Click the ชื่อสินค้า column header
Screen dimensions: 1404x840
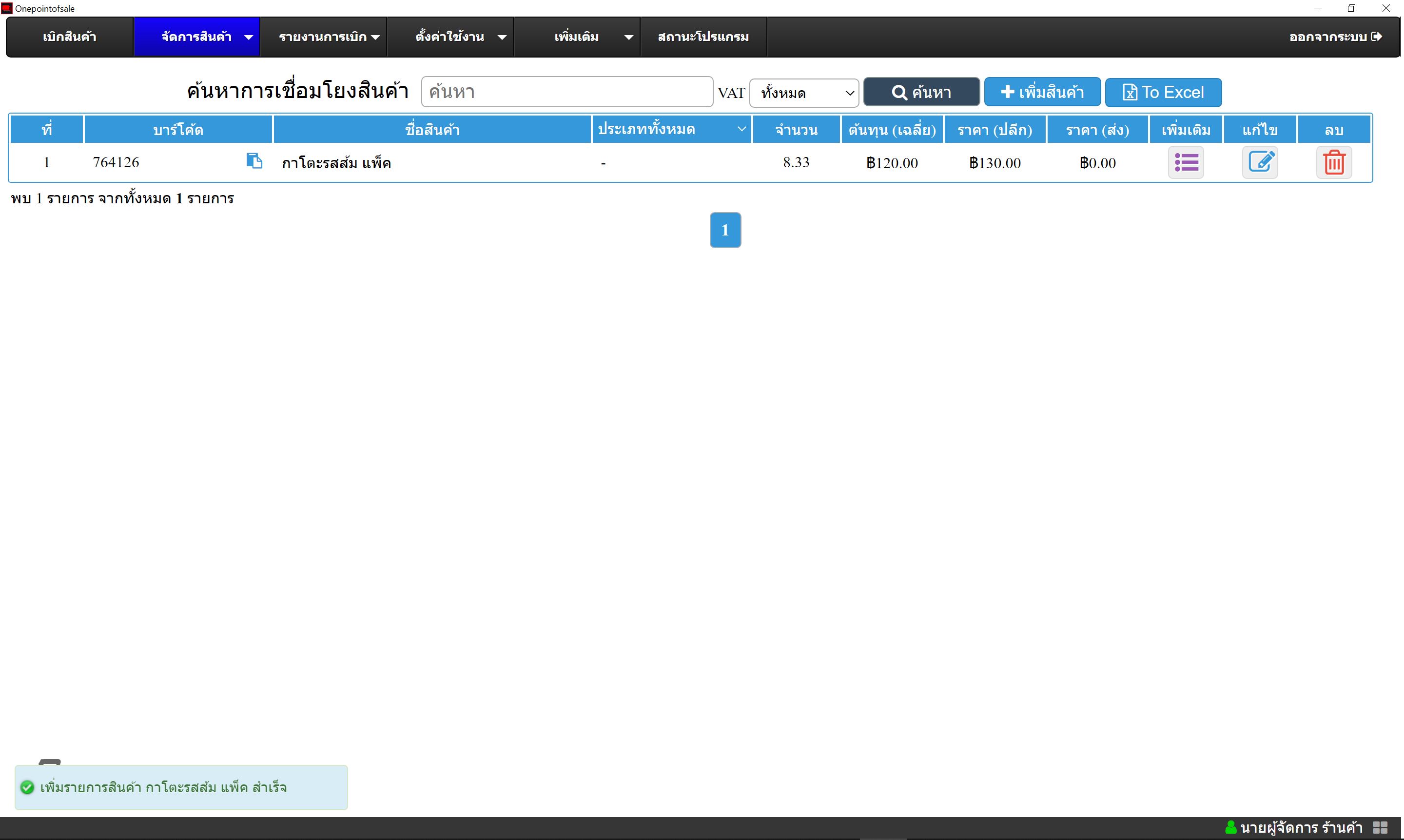(432, 130)
